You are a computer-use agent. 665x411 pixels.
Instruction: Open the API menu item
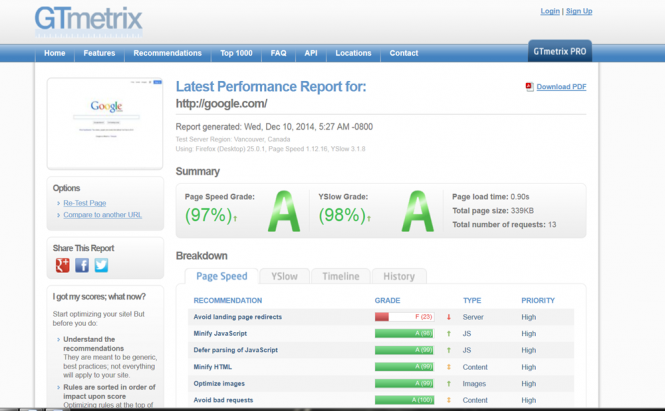coord(311,53)
